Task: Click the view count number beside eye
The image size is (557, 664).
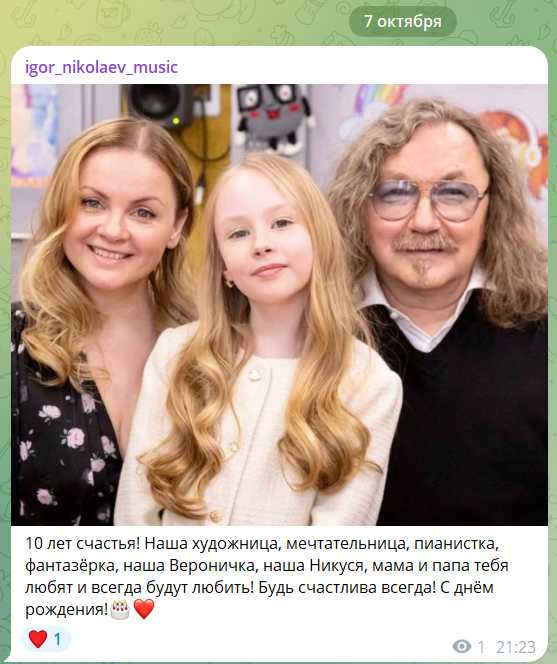Action: point(481,647)
